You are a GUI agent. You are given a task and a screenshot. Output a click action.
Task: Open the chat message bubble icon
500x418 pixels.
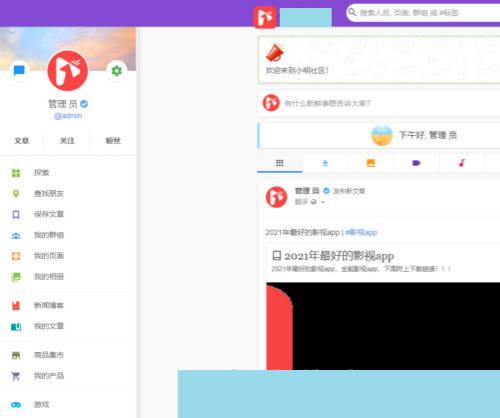tap(19, 71)
